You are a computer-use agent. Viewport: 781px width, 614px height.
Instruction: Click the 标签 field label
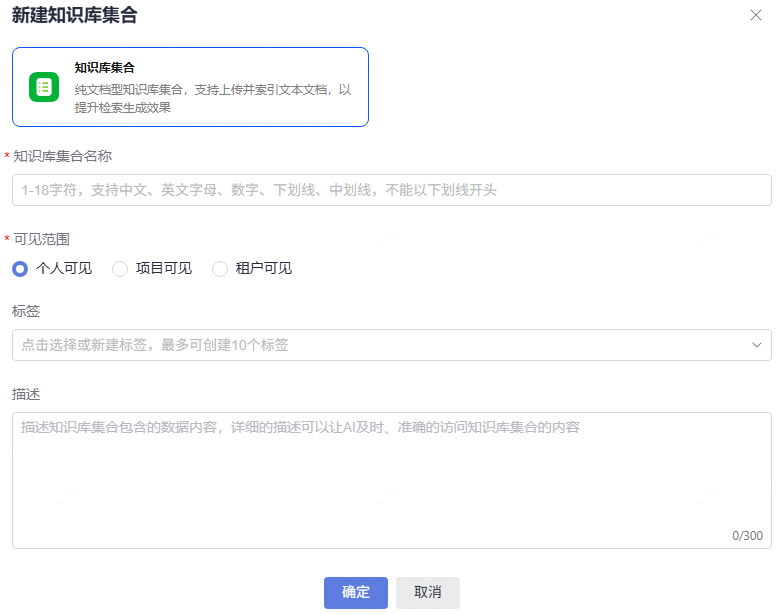pyautogui.click(x=26, y=312)
